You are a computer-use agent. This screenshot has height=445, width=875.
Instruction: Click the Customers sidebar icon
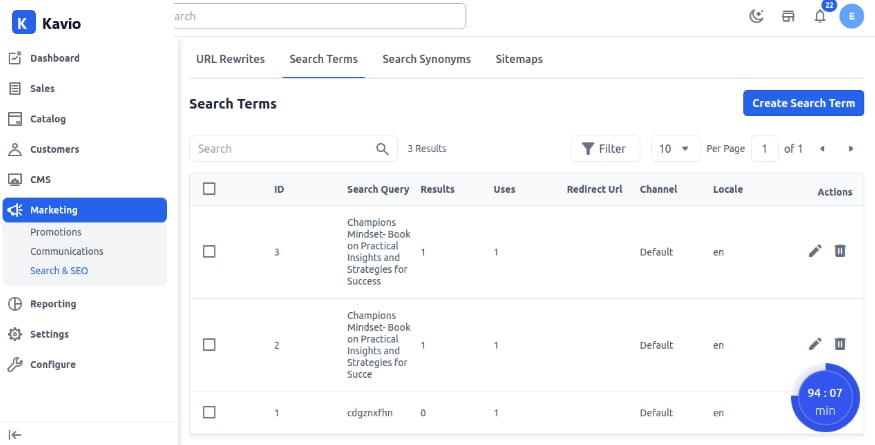15,149
